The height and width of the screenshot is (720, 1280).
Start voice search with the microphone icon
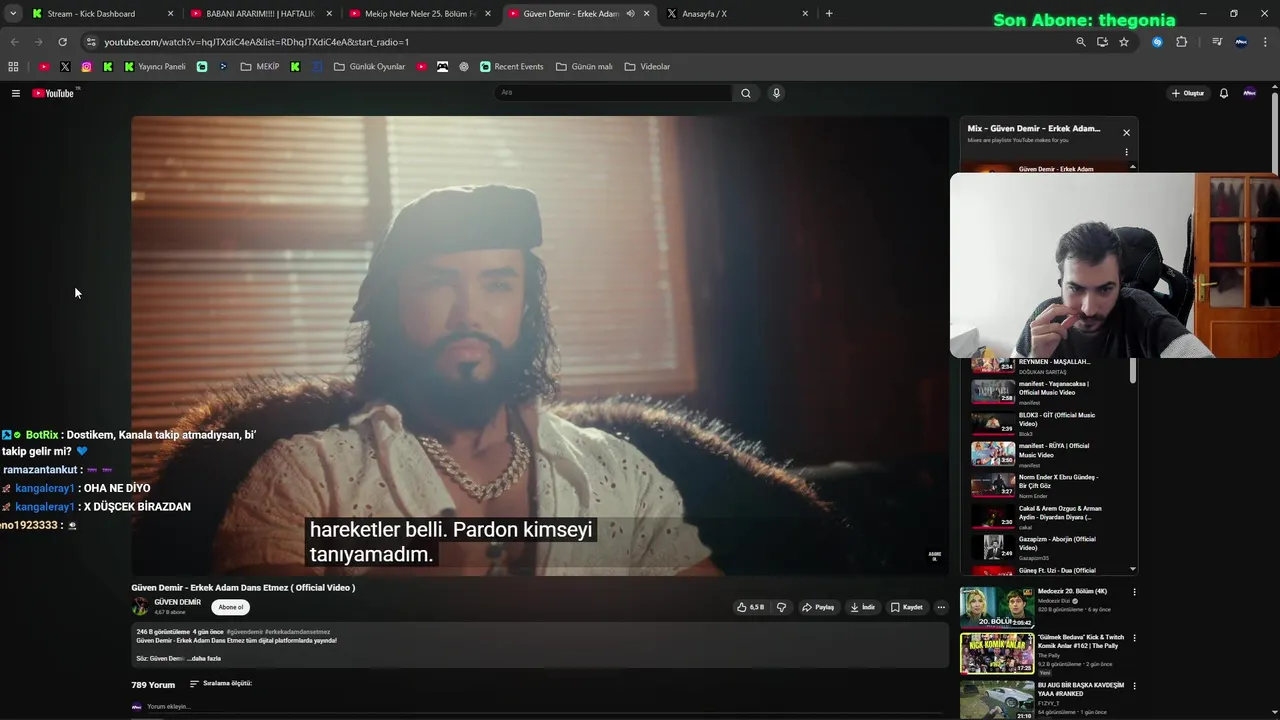point(776,93)
